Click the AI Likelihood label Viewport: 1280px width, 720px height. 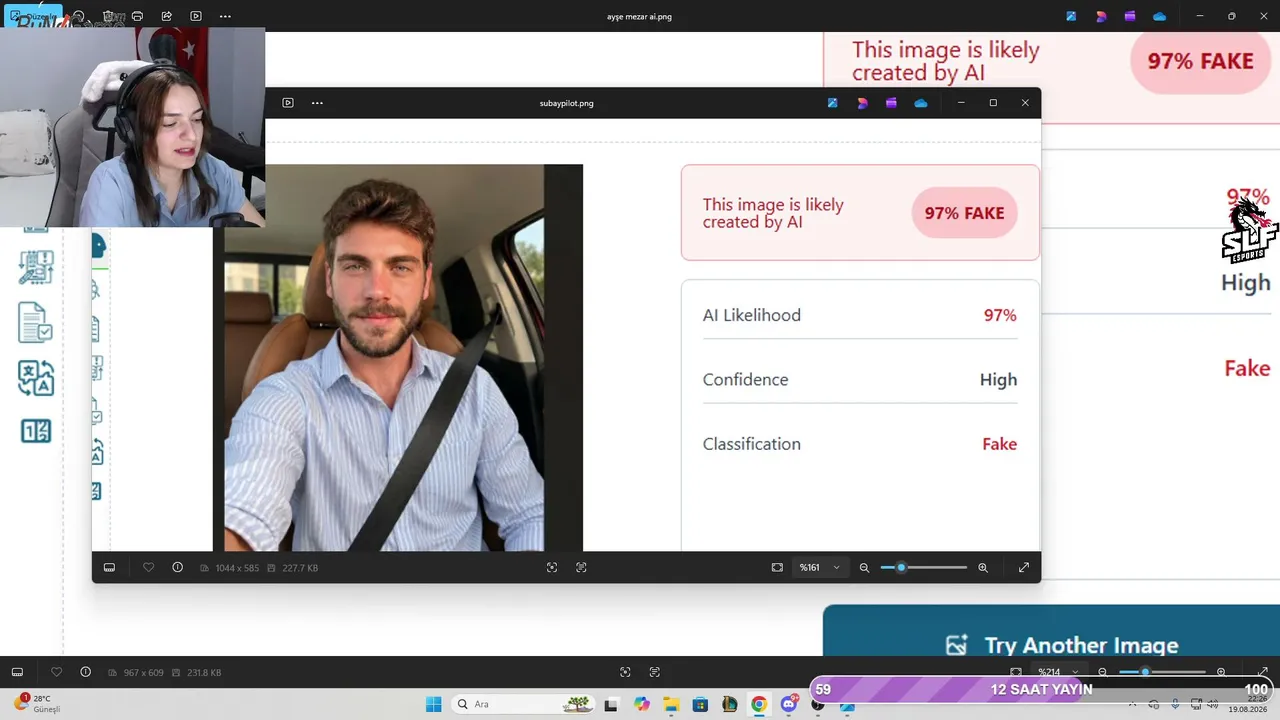752,315
